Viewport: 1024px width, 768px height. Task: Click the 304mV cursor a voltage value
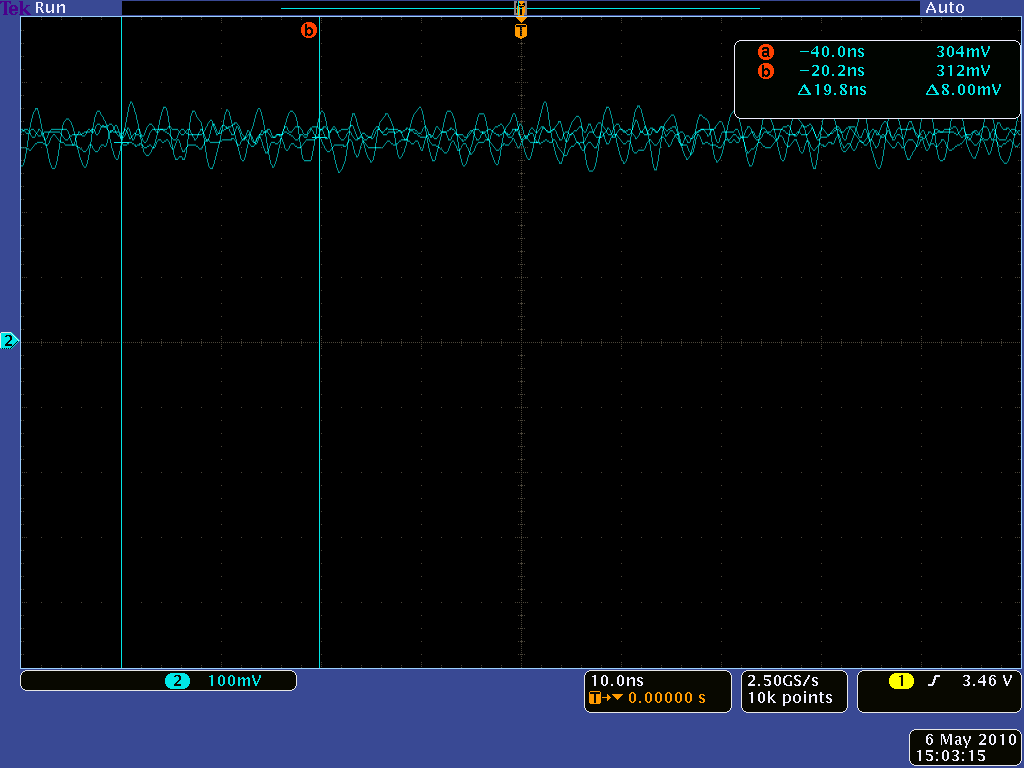[x=963, y=52]
